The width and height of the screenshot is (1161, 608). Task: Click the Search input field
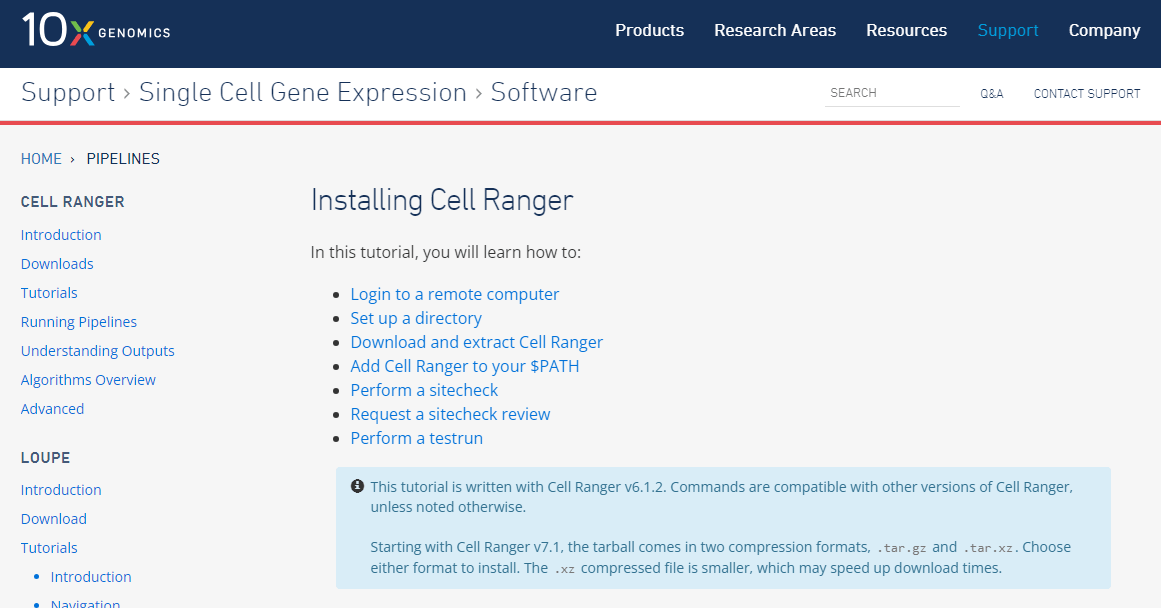coord(891,93)
